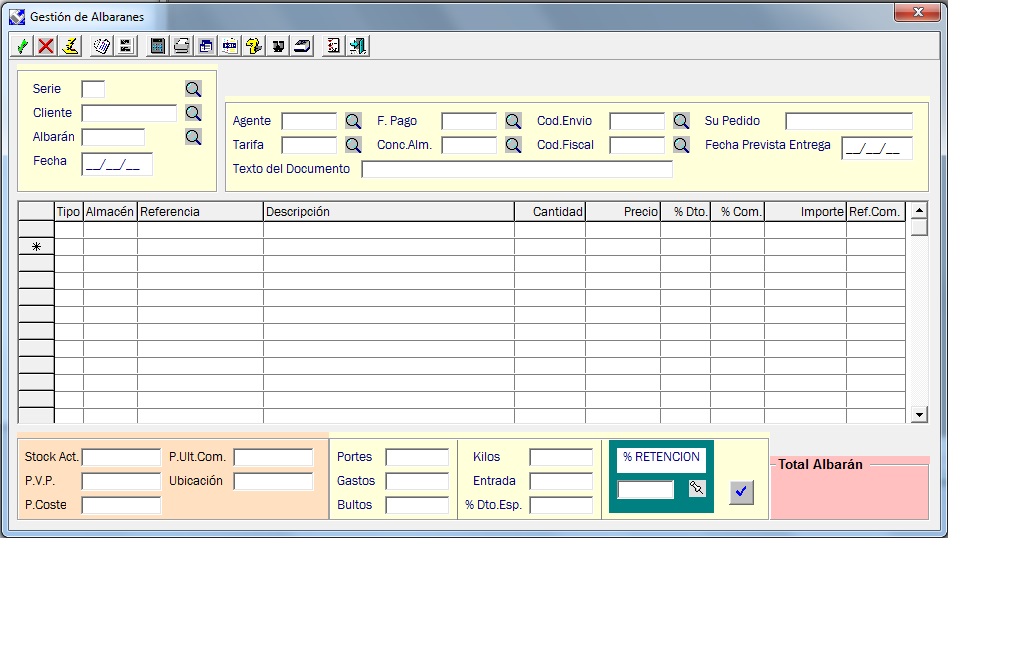Click the Tarifa search magnifier

pyautogui.click(x=353, y=145)
